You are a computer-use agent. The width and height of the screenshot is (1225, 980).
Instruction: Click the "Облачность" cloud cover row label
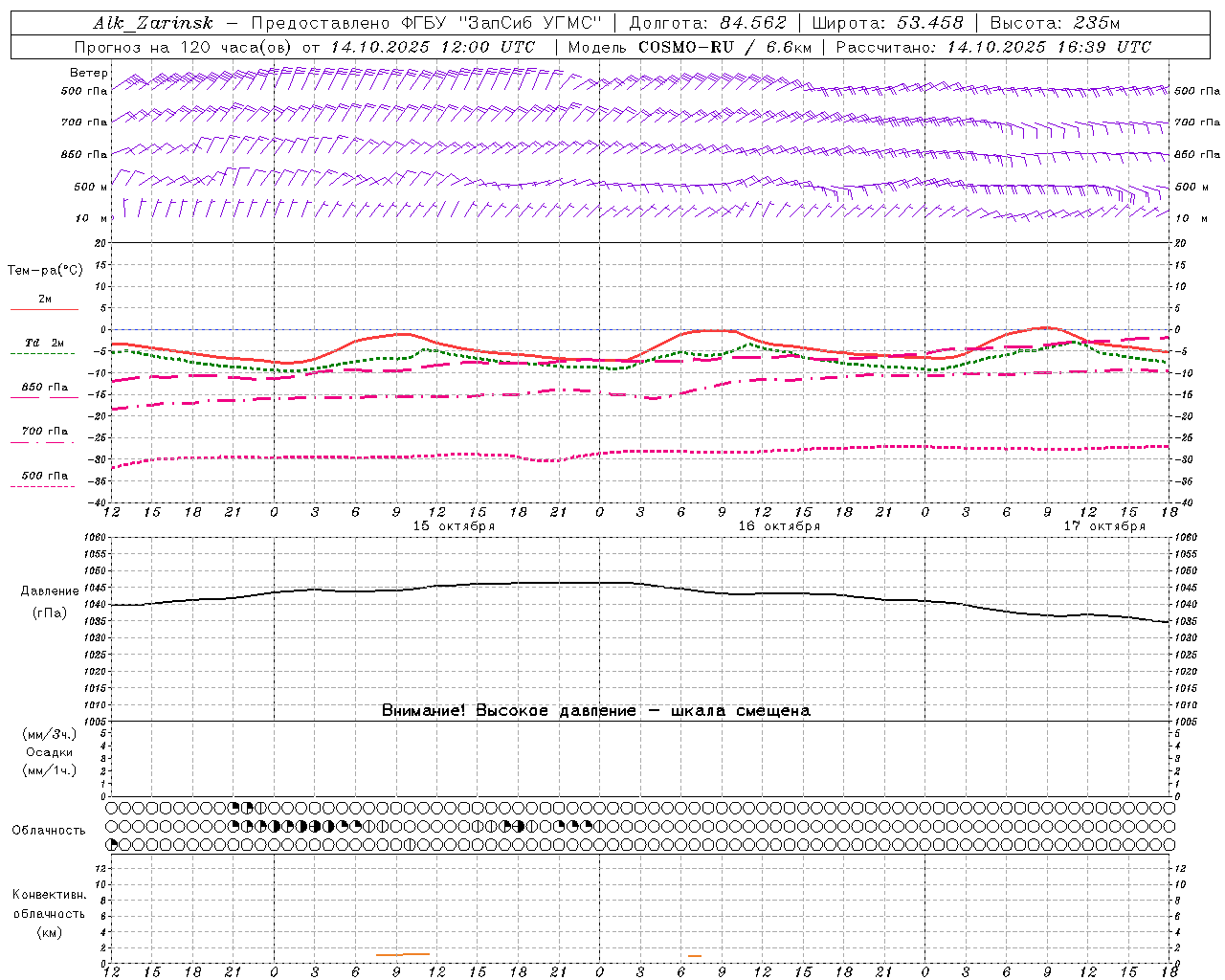[x=49, y=831]
